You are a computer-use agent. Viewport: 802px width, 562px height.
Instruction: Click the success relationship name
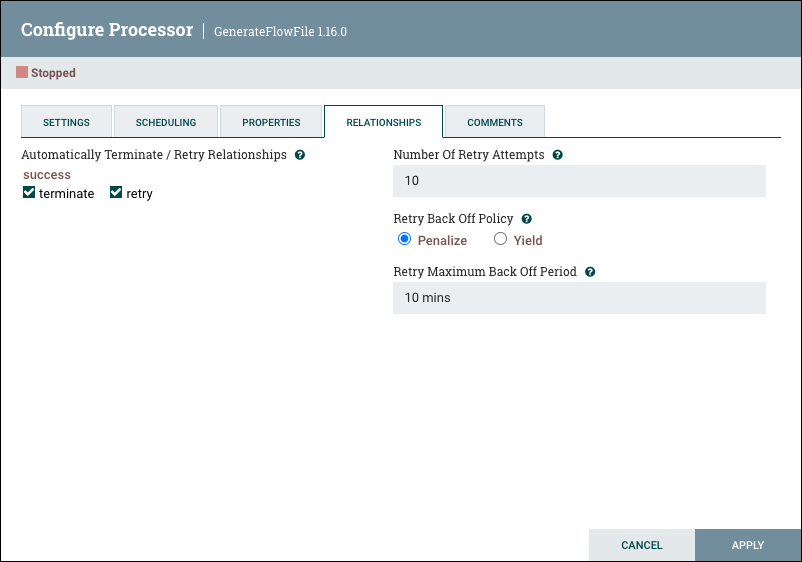tap(47, 175)
